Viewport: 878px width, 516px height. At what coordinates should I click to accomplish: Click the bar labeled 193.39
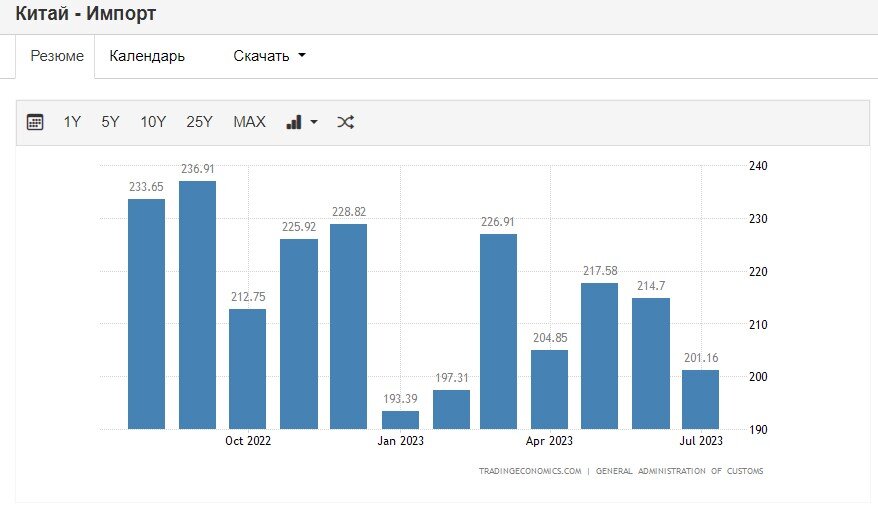point(400,420)
